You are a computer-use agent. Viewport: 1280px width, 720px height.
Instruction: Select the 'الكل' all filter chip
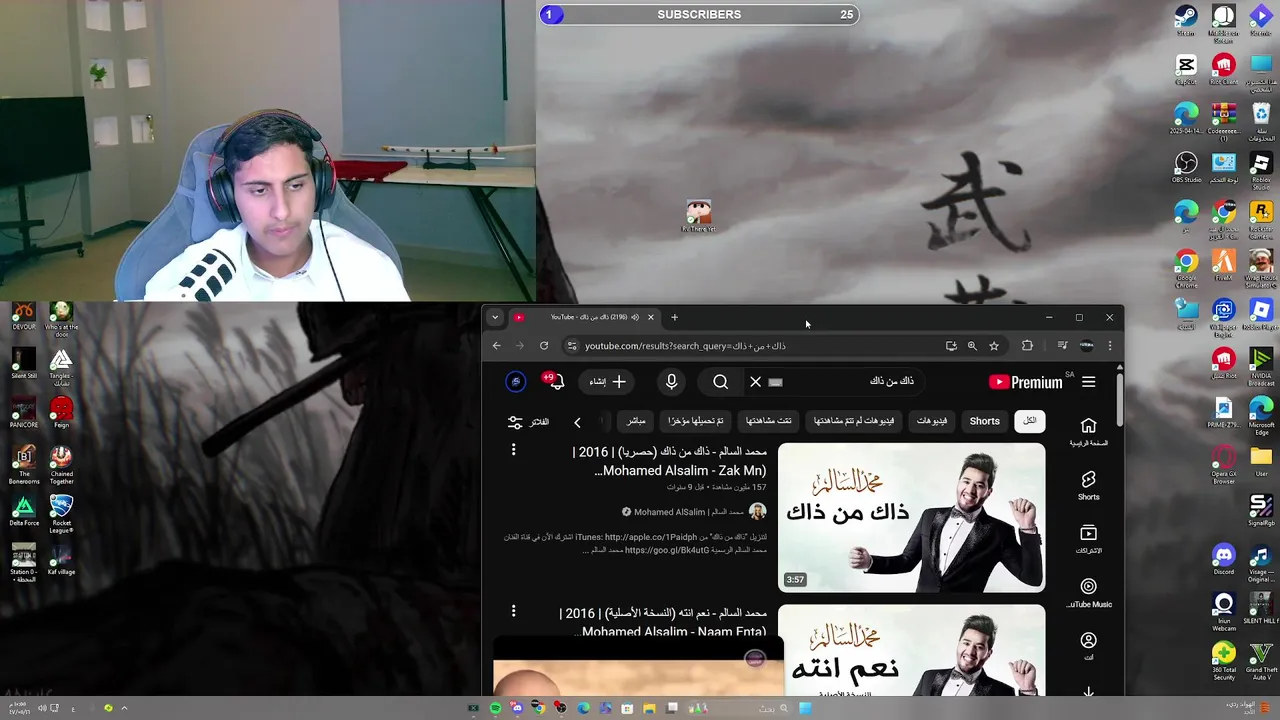click(1029, 421)
